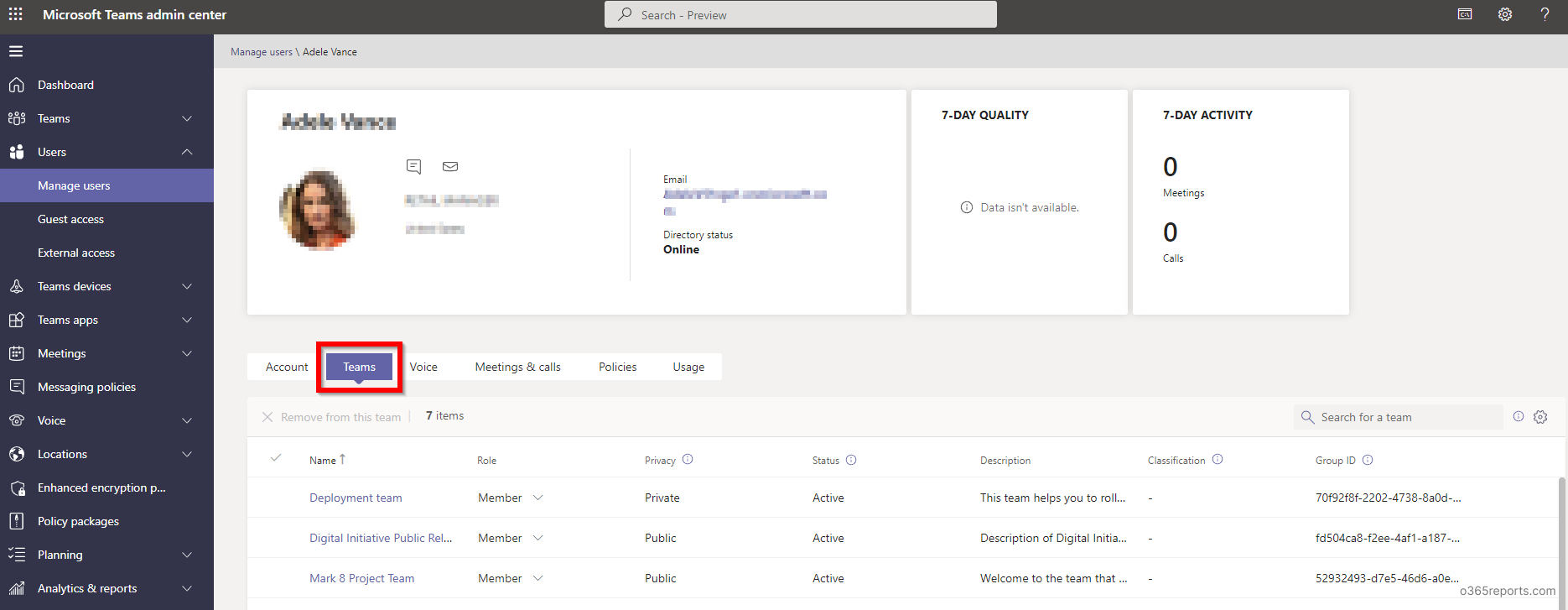Switch to the Account tab
This screenshot has height=610, width=1568.
coord(287,367)
